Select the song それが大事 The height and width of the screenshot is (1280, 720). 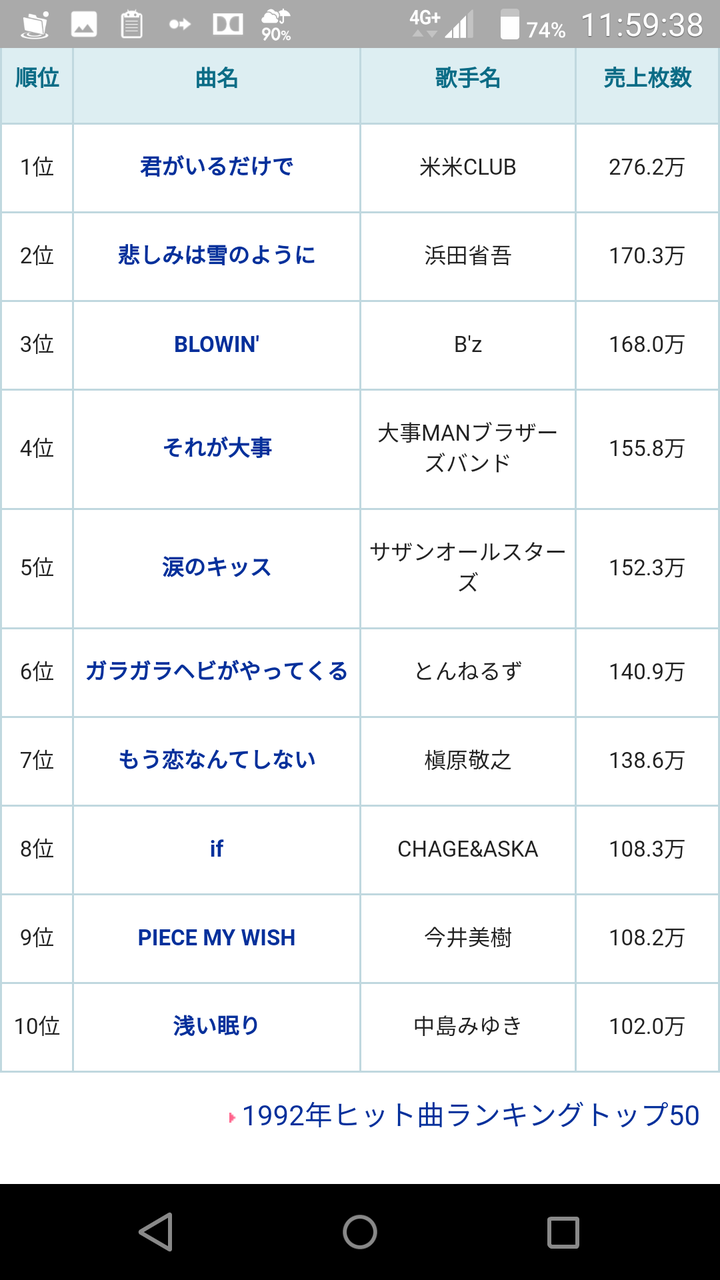coord(217,448)
